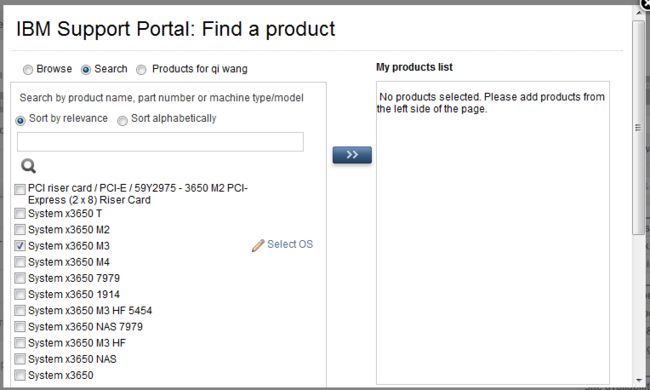Screen dimensions: 650x390
Task: Tick the PCI riser card 59Y2975 checkbox
Action: coord(19,189)
